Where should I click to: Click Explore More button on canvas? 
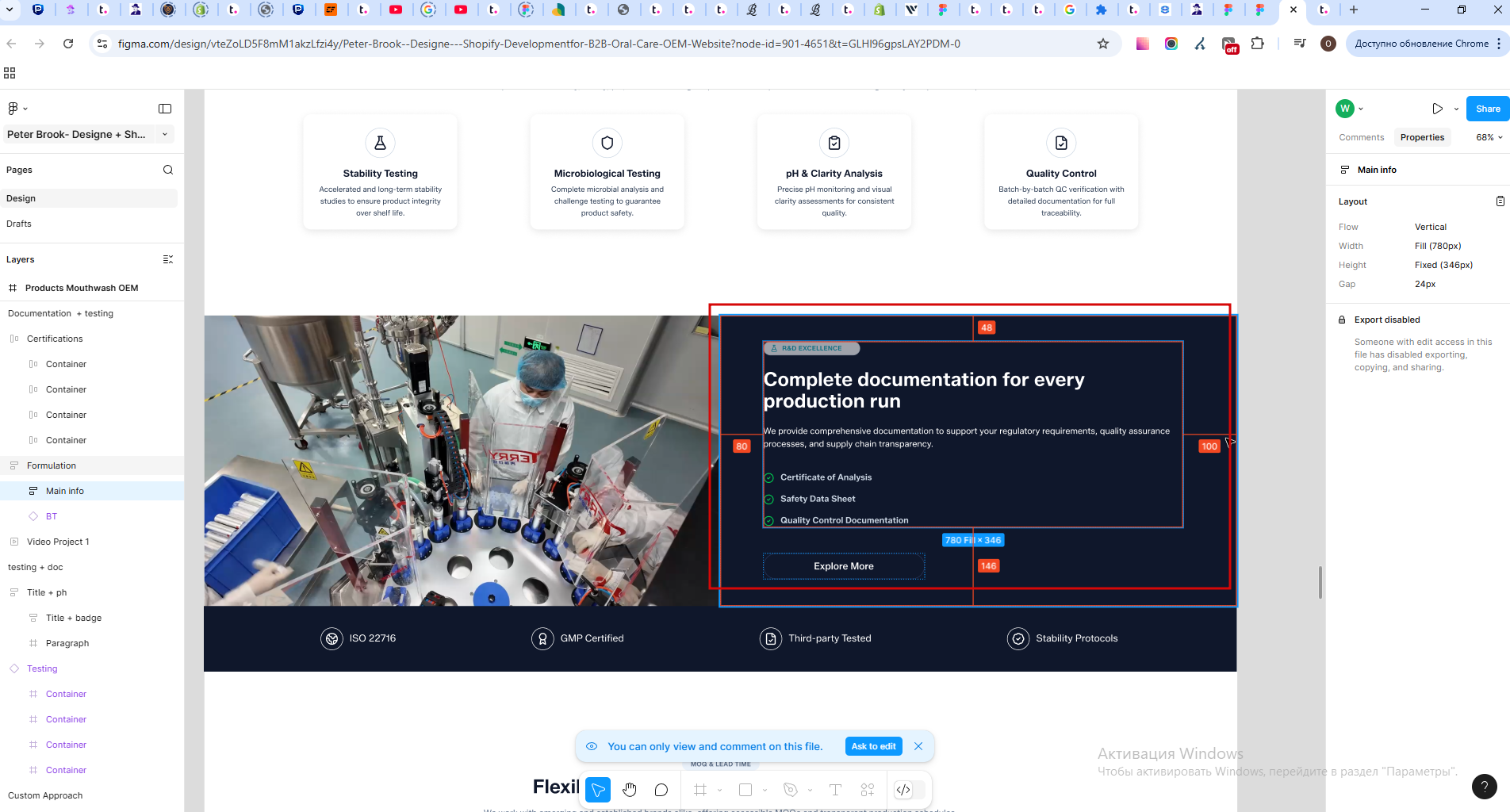click(844, 566)
